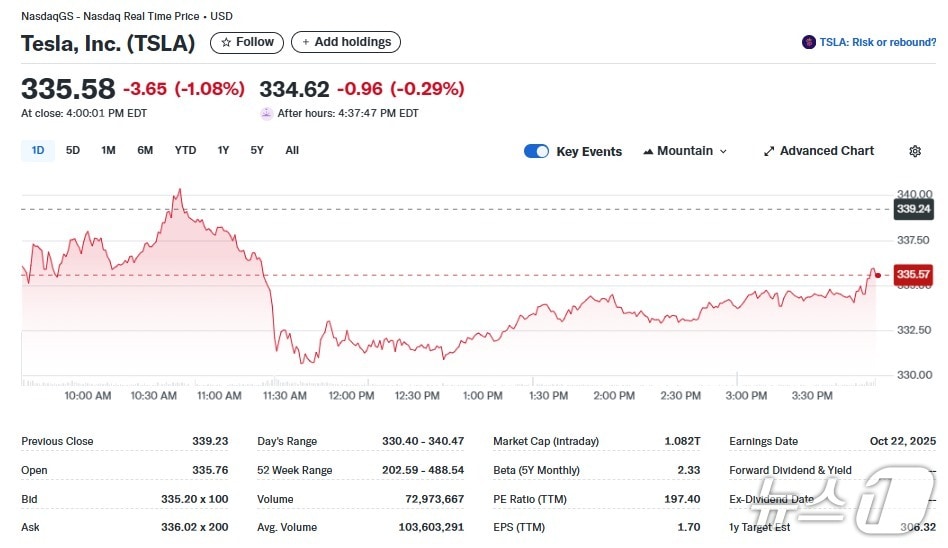
Task: Show the 6M chart range
Action: click(145, 150)
